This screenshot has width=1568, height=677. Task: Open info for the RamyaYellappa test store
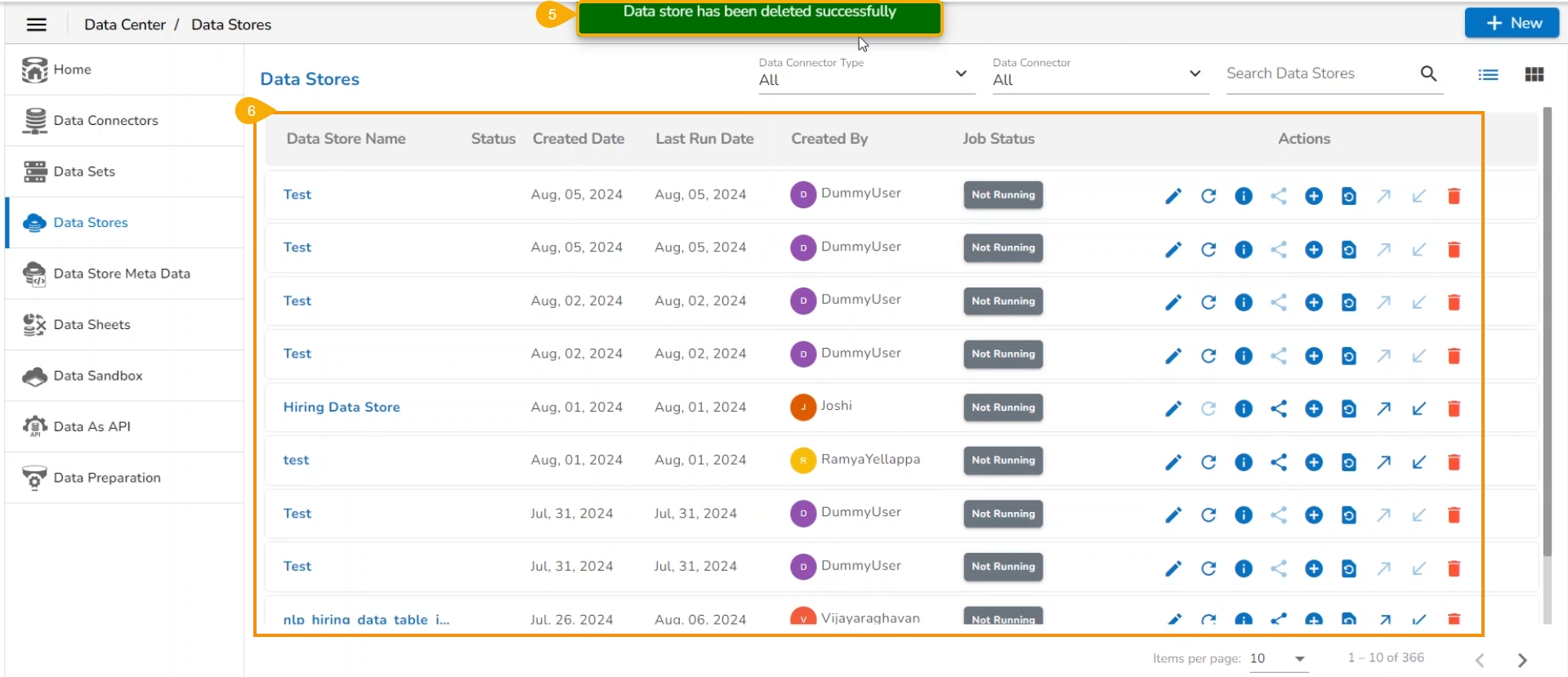coord(1244,462)
